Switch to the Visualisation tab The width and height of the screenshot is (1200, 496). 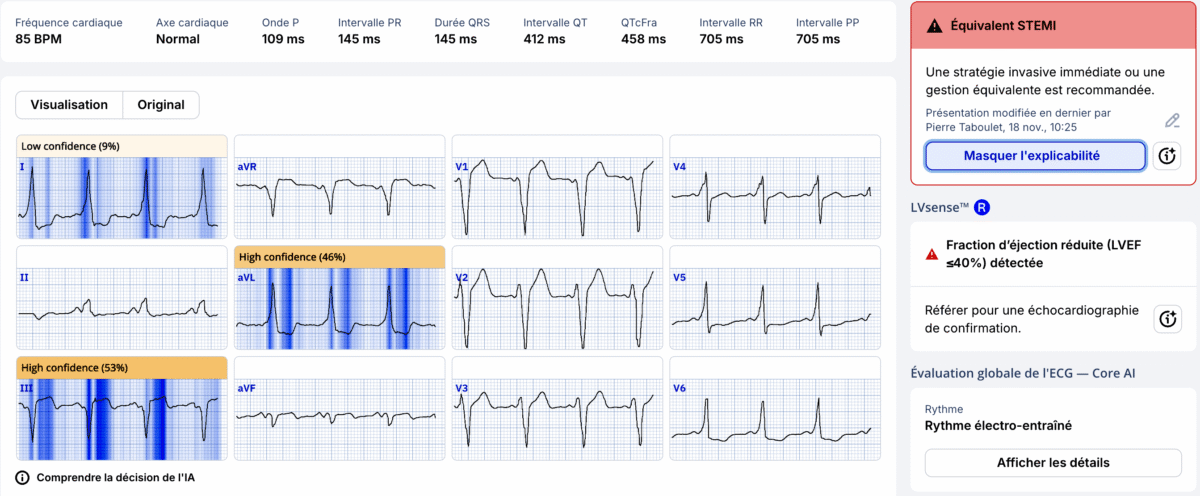69,105
